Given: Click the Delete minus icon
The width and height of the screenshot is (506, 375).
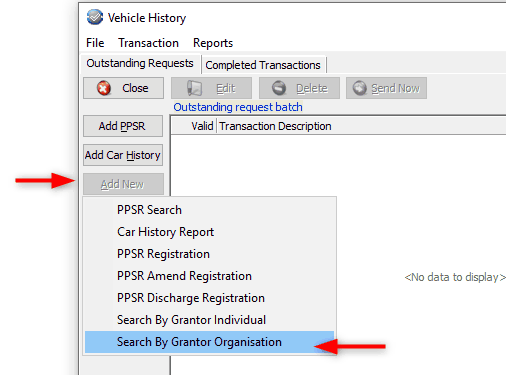Looking at the screenshot, I should pos(279,88).
